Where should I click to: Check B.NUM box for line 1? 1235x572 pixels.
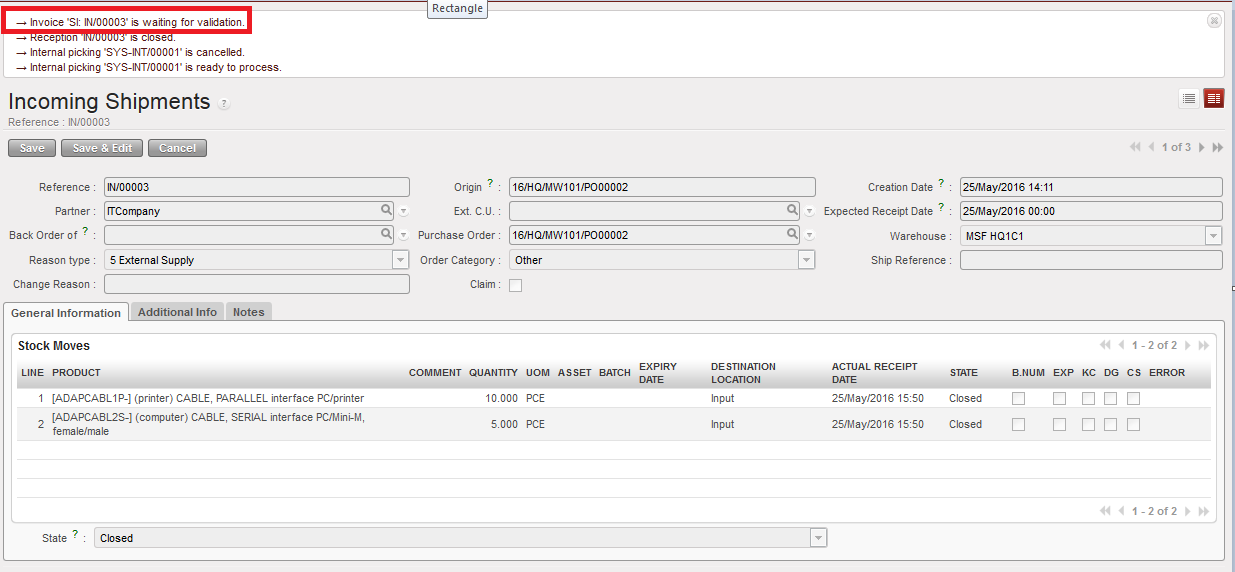coord(1018,398)
